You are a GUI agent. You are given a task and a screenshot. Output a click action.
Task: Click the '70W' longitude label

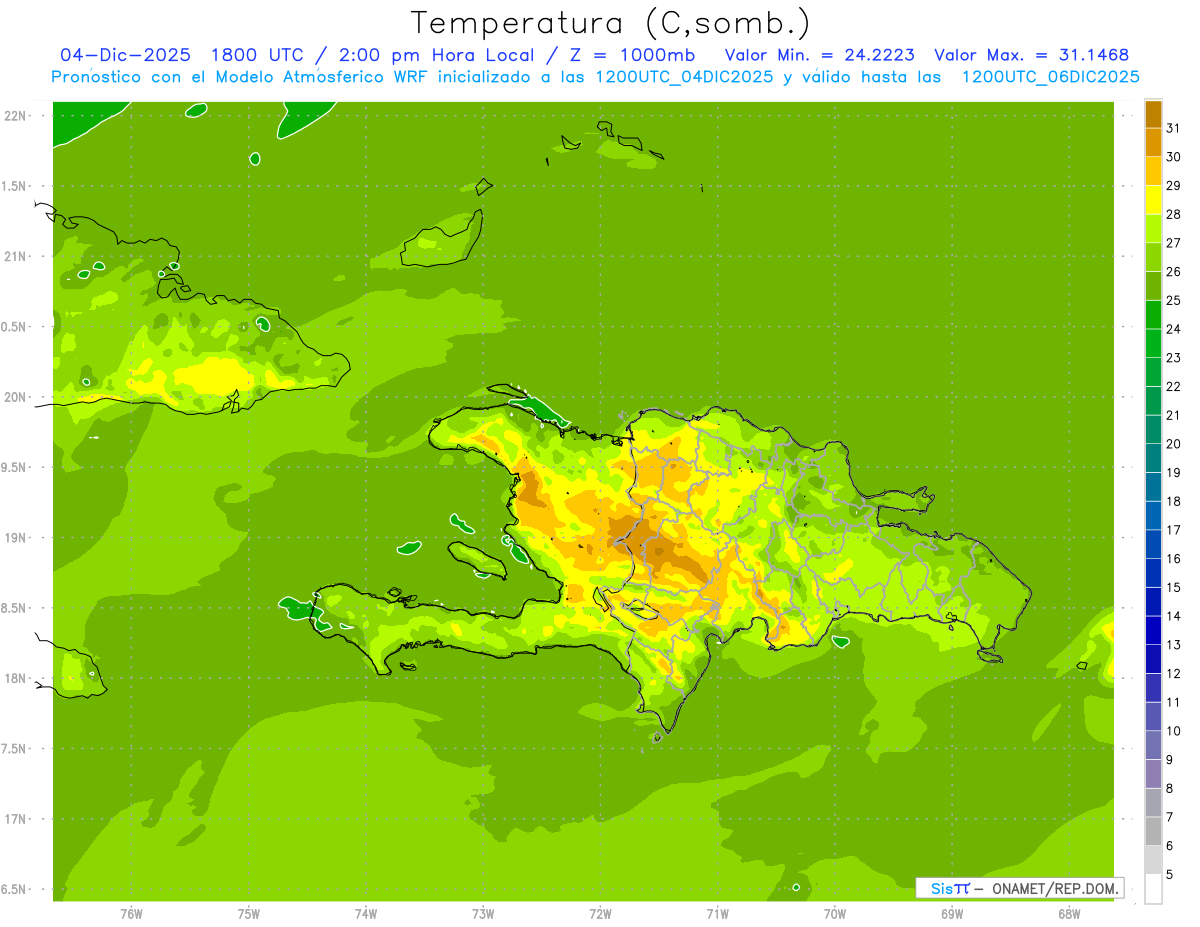click(835, 914)
